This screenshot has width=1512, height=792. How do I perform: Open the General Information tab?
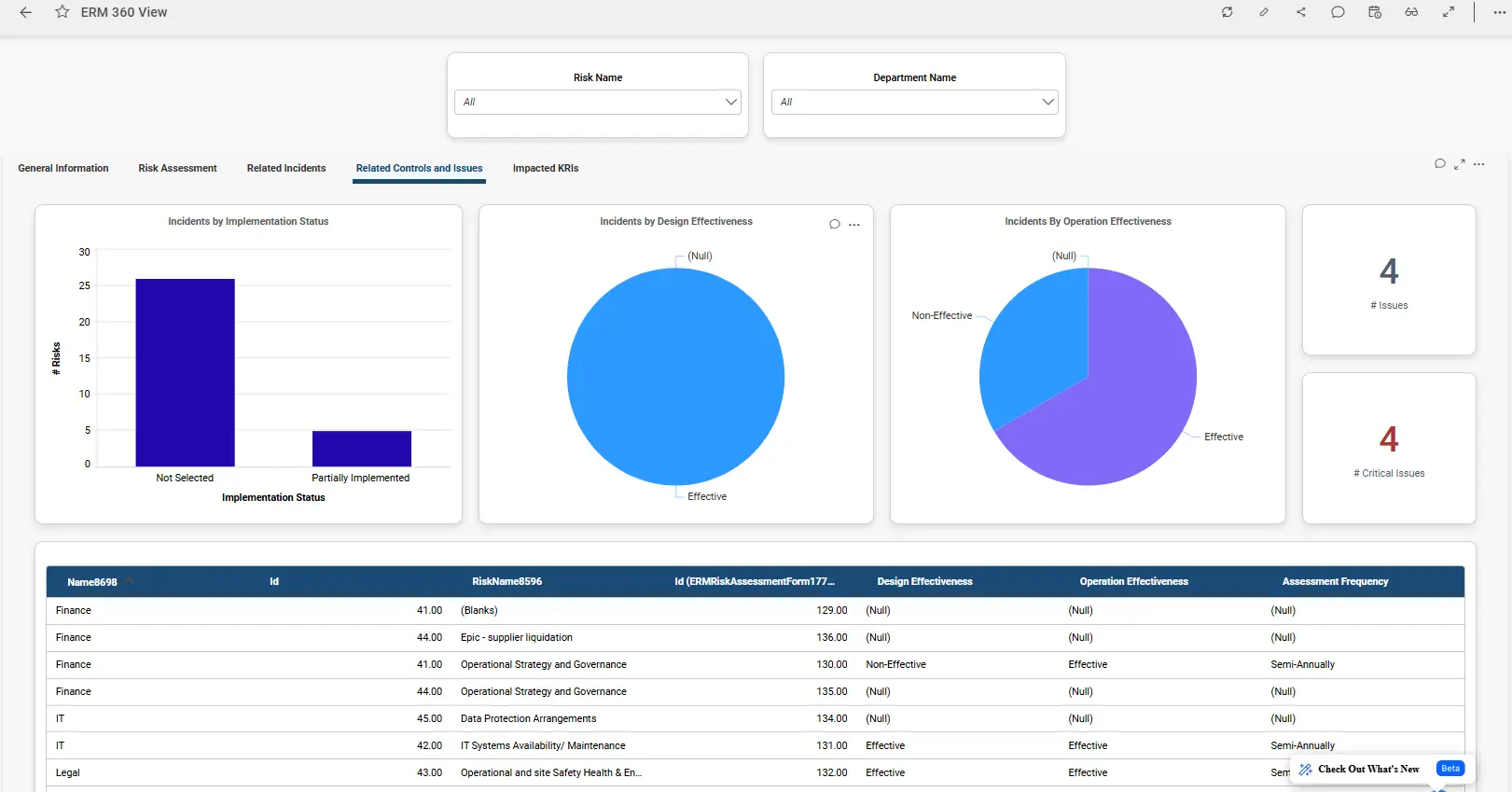[x=63, y=169]
